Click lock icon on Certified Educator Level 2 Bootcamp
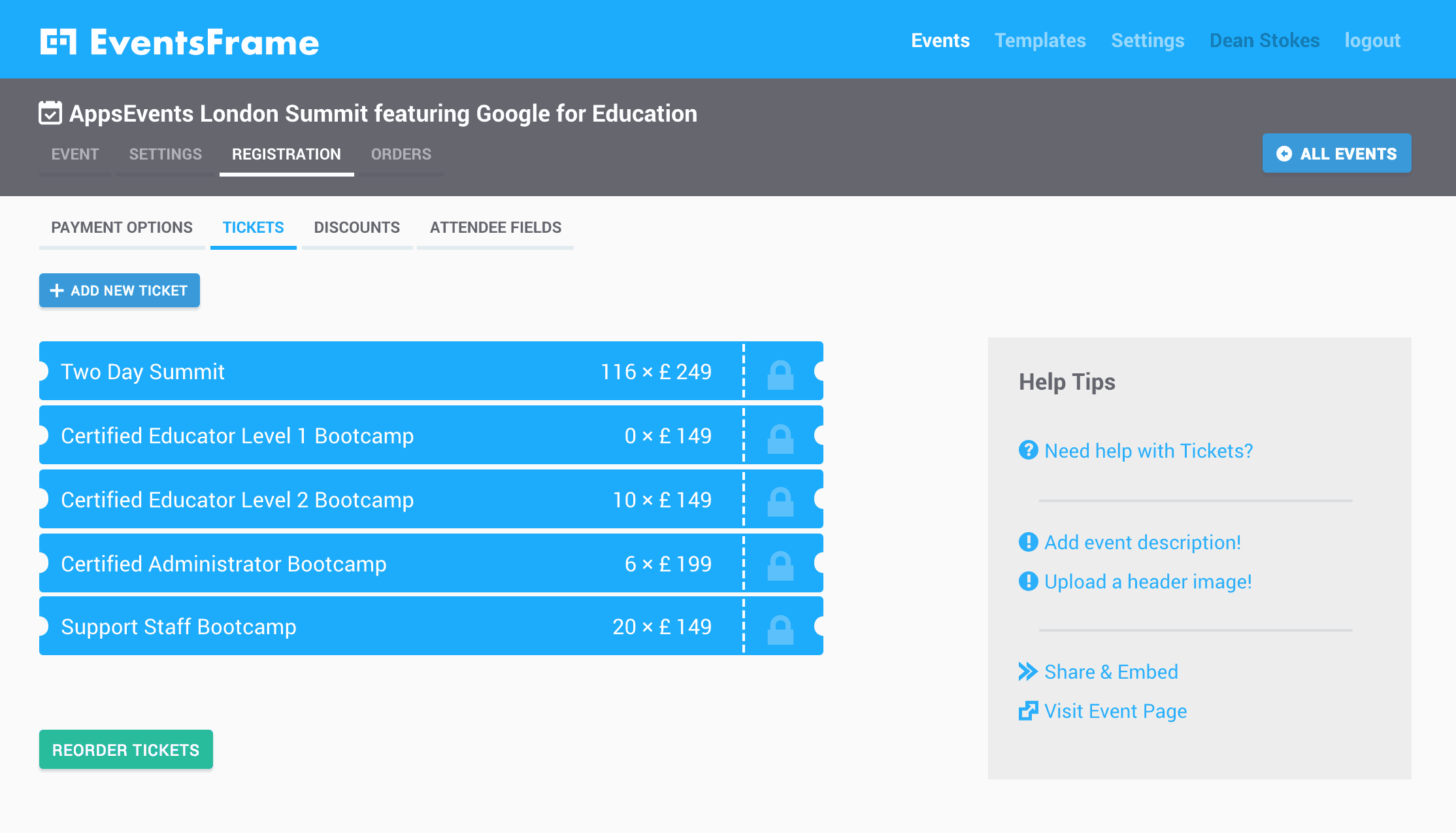 click(x=780, y=501)
